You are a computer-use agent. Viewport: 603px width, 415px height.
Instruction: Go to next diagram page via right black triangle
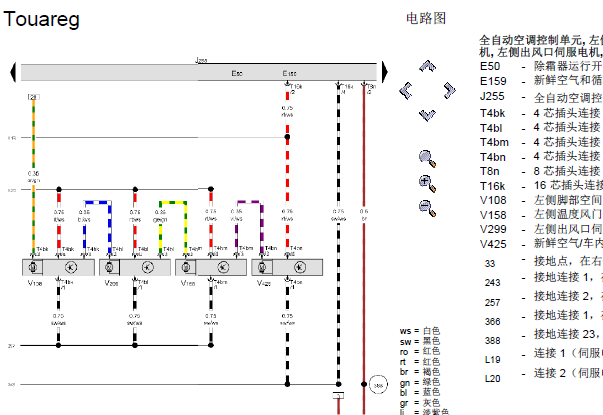385,72
